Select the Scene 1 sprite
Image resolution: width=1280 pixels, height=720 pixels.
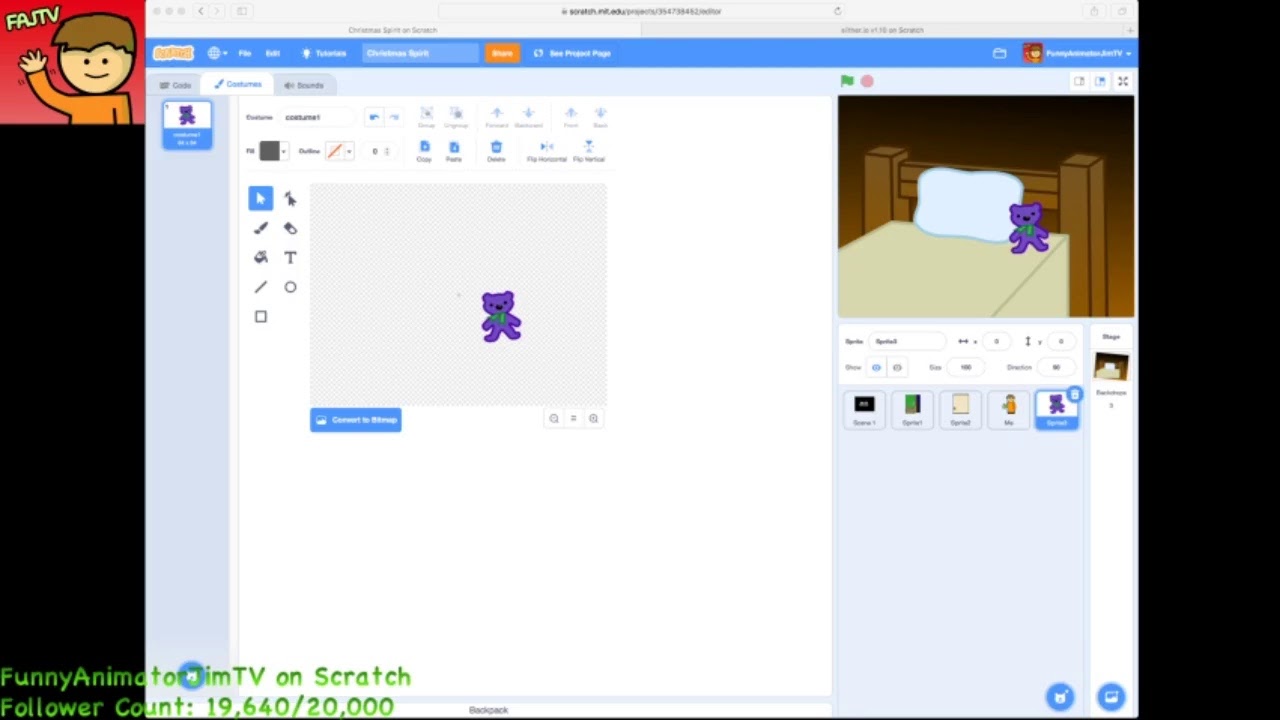tap(864, 410)
